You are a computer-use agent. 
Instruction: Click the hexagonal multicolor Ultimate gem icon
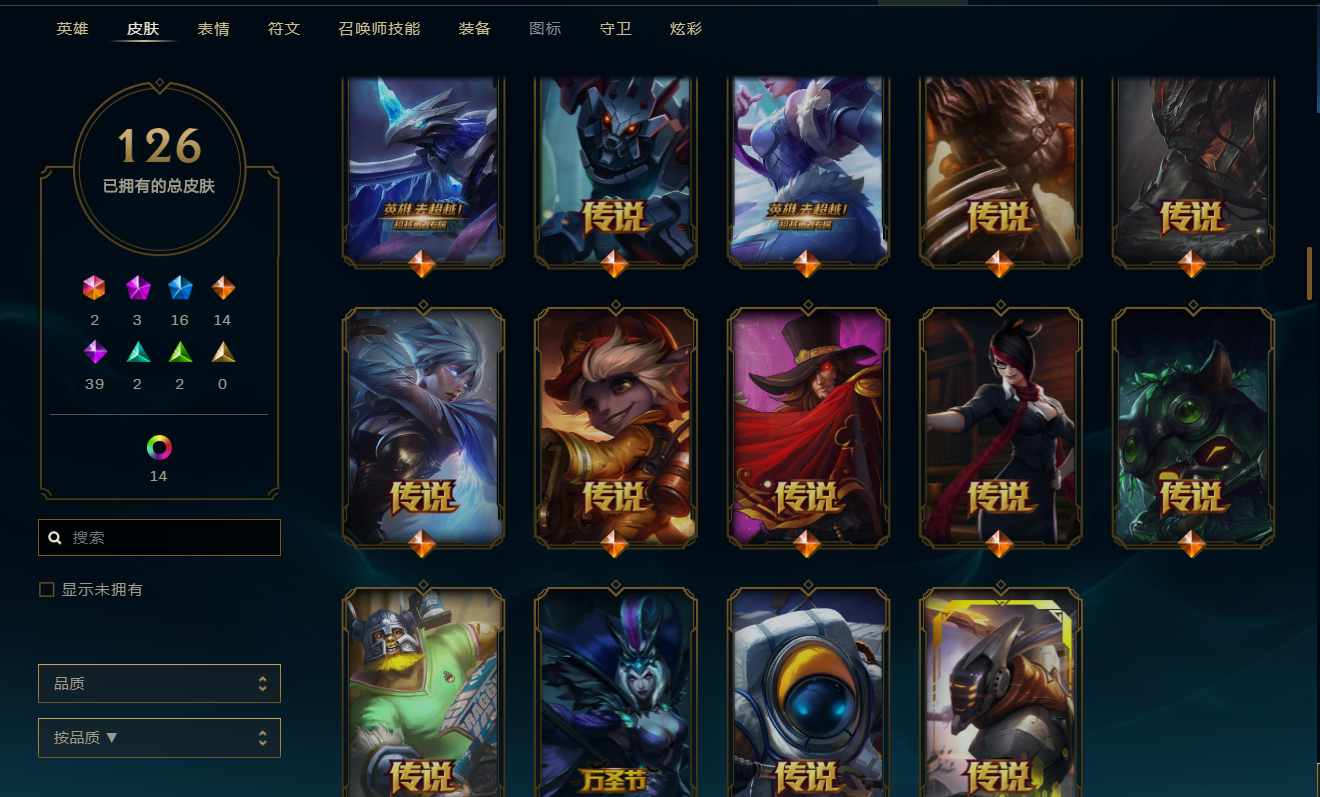(94, 288)
